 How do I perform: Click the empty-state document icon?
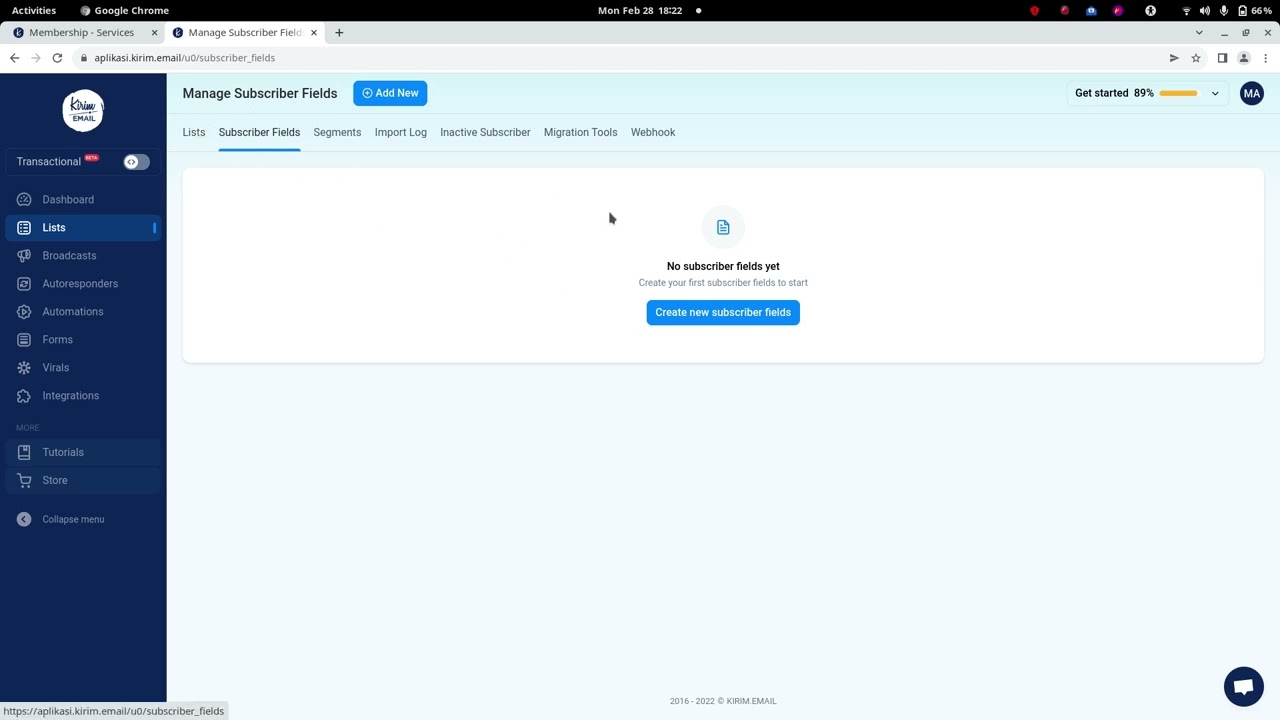(x=723, y=228)
